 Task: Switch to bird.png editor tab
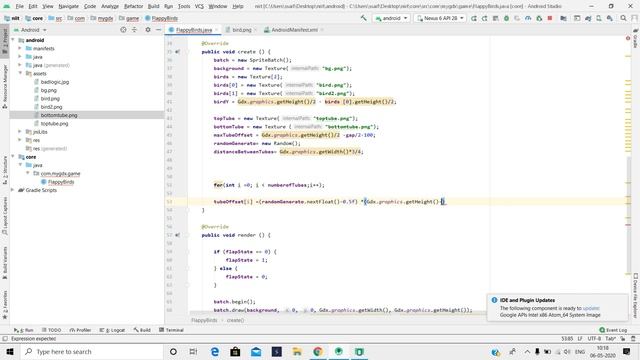(x=242, y=30)
